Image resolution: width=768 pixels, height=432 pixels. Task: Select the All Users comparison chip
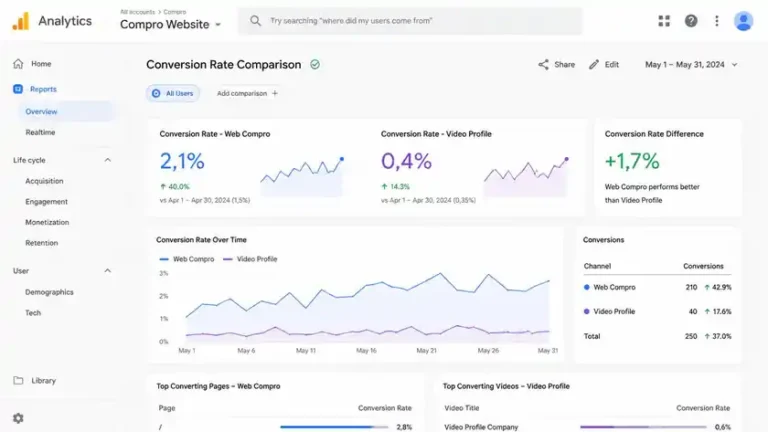(x=172, y=93)
